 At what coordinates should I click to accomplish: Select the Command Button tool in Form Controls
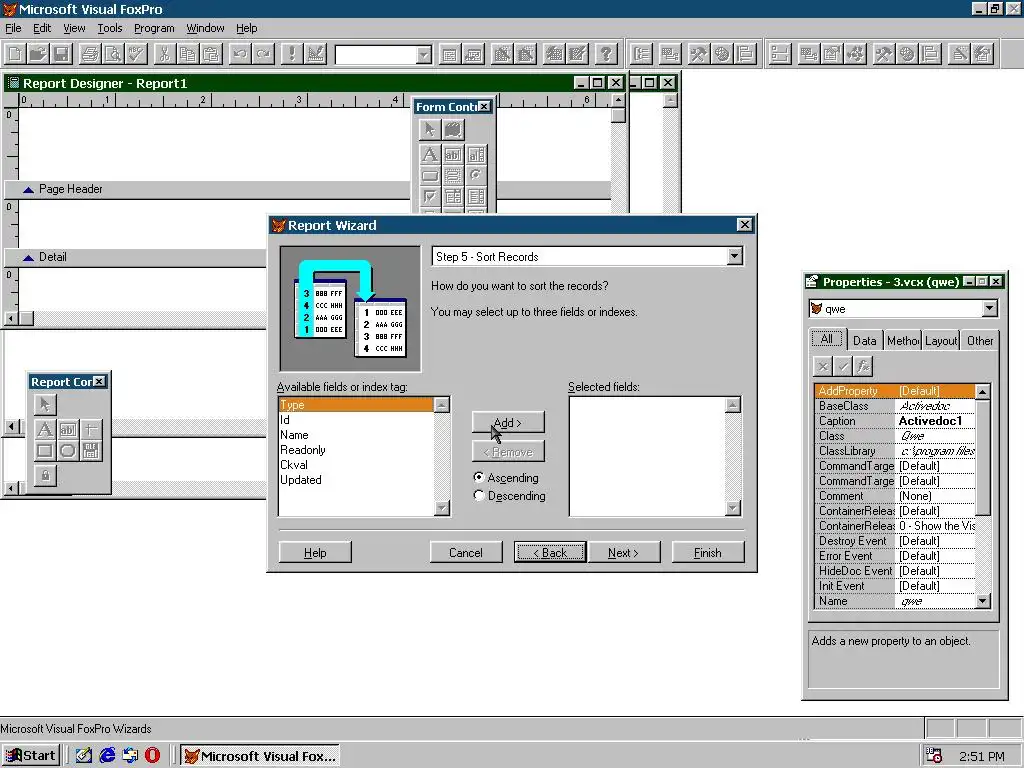click(x=429, y=175)
